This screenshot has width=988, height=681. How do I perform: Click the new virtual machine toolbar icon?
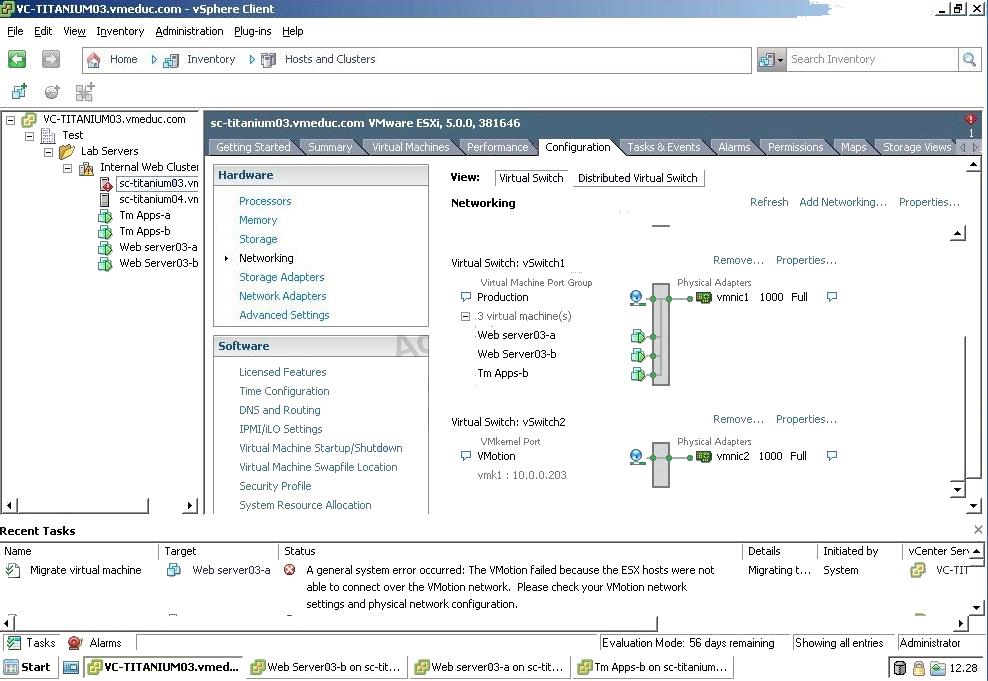[19, 92]
